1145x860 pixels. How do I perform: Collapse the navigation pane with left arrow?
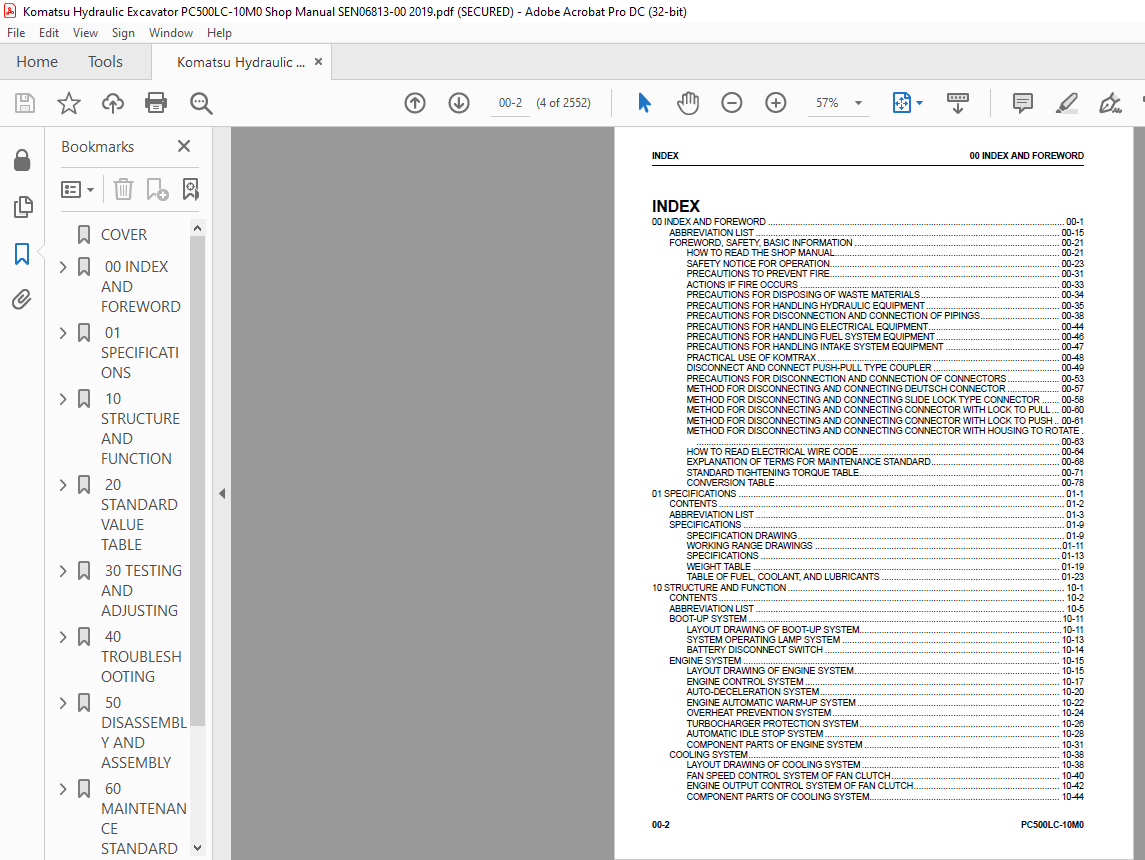click(x=222, y=494)
